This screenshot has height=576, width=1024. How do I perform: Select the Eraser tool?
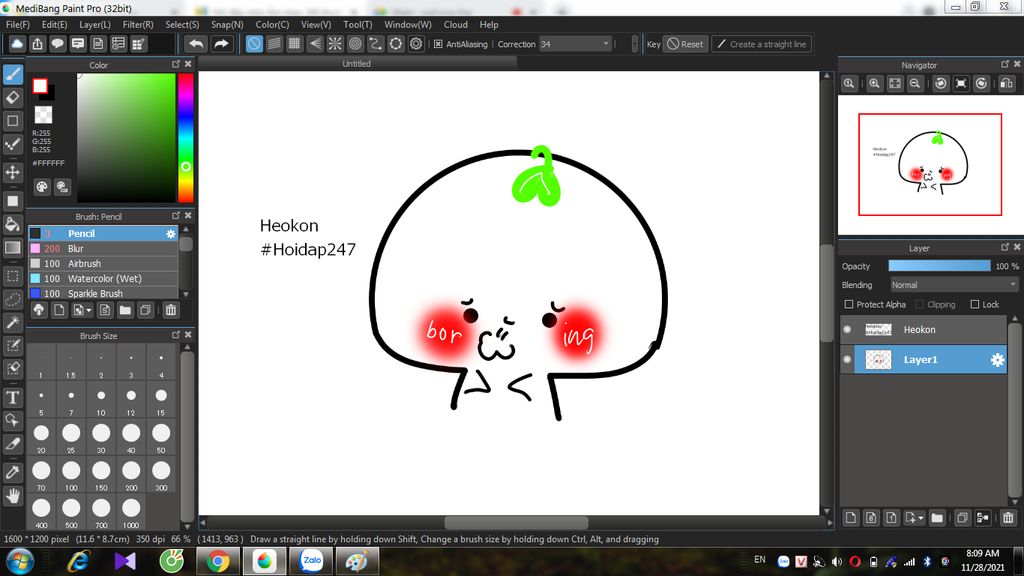tap(12, 97)
